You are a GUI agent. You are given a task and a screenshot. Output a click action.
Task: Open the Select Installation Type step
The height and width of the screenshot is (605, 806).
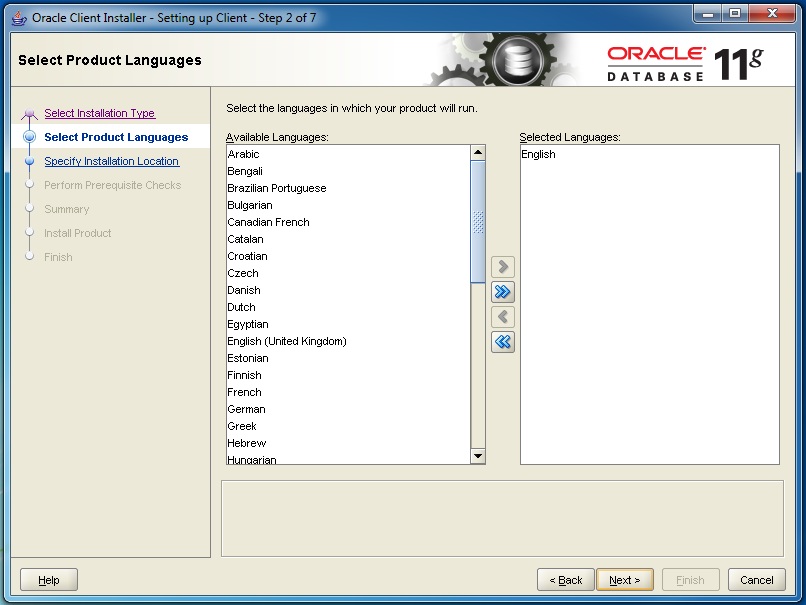tap(100, 113)
